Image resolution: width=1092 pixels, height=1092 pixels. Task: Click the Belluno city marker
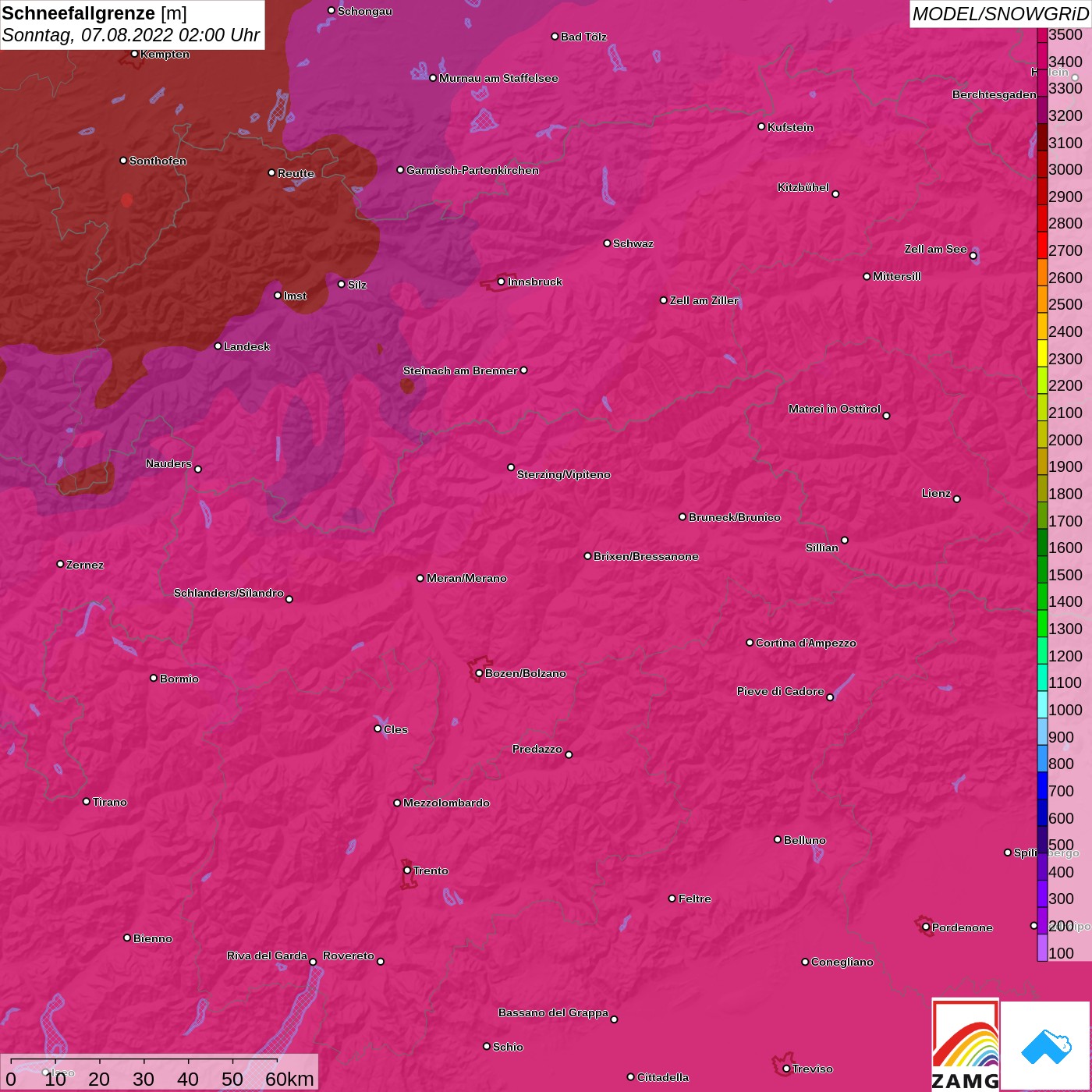click(777, 839)
